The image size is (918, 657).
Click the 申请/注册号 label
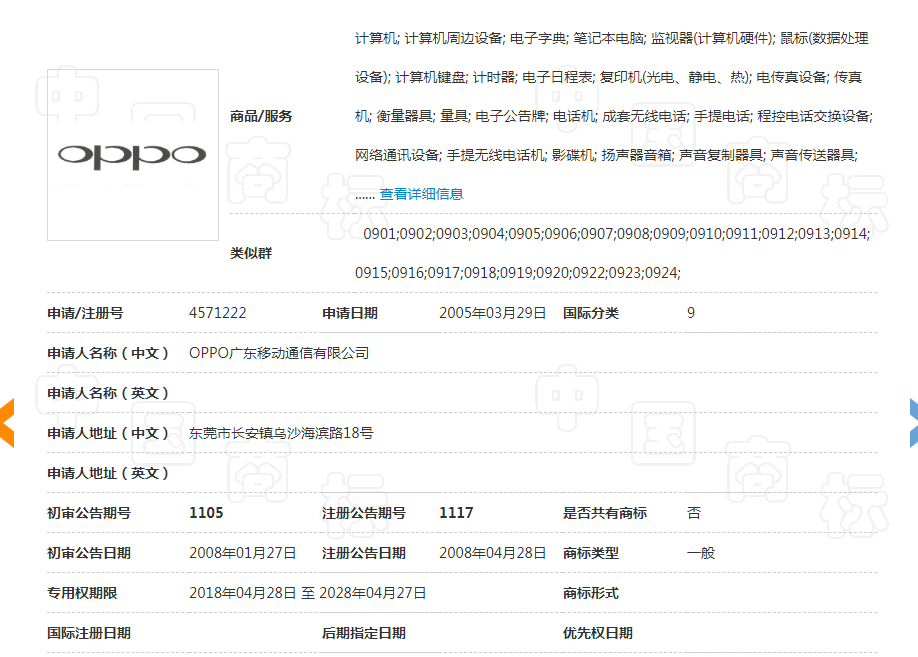point(85,313)
